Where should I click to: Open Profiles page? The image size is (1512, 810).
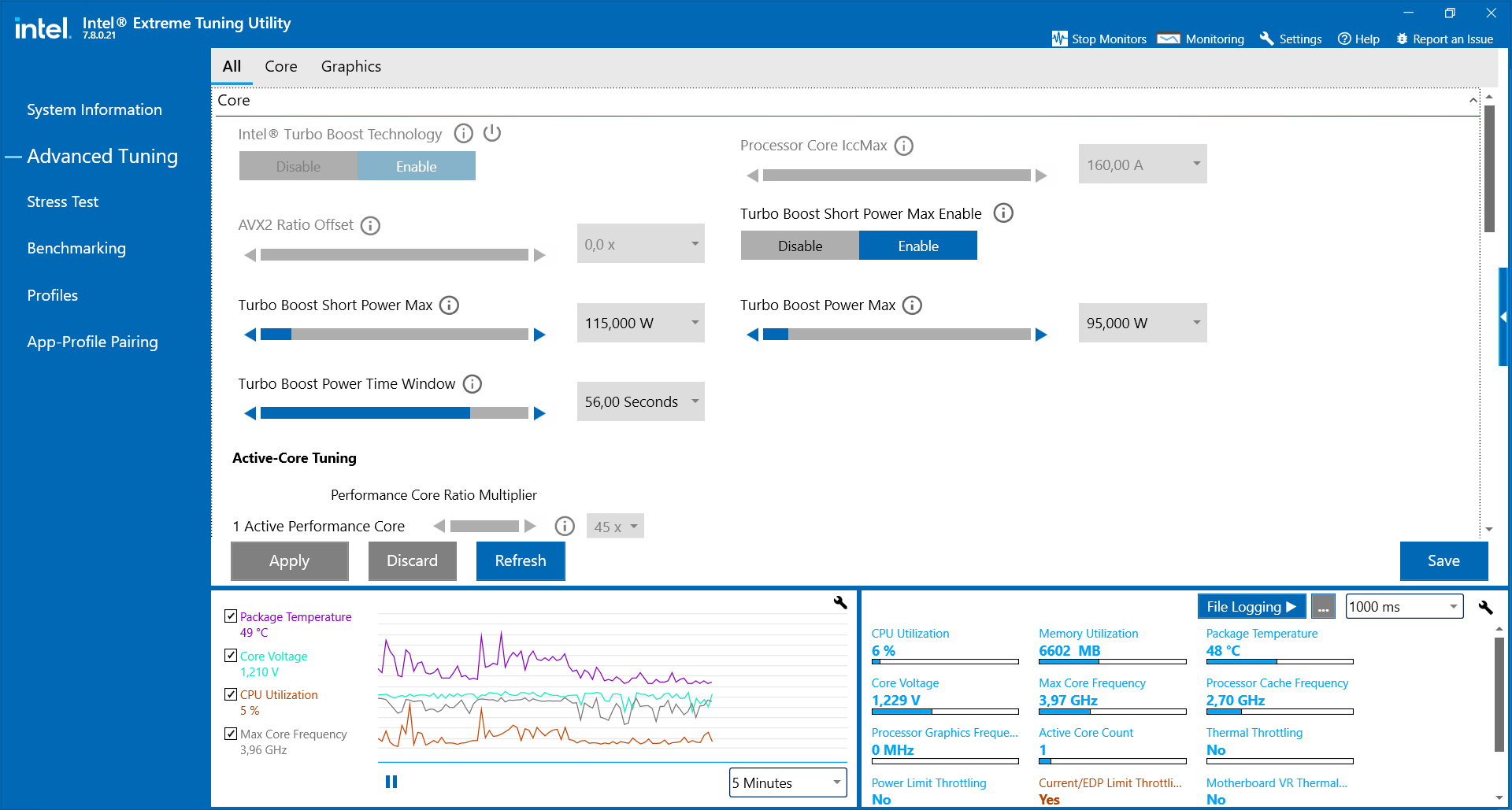pyautogui.click(x=53, y=295)
